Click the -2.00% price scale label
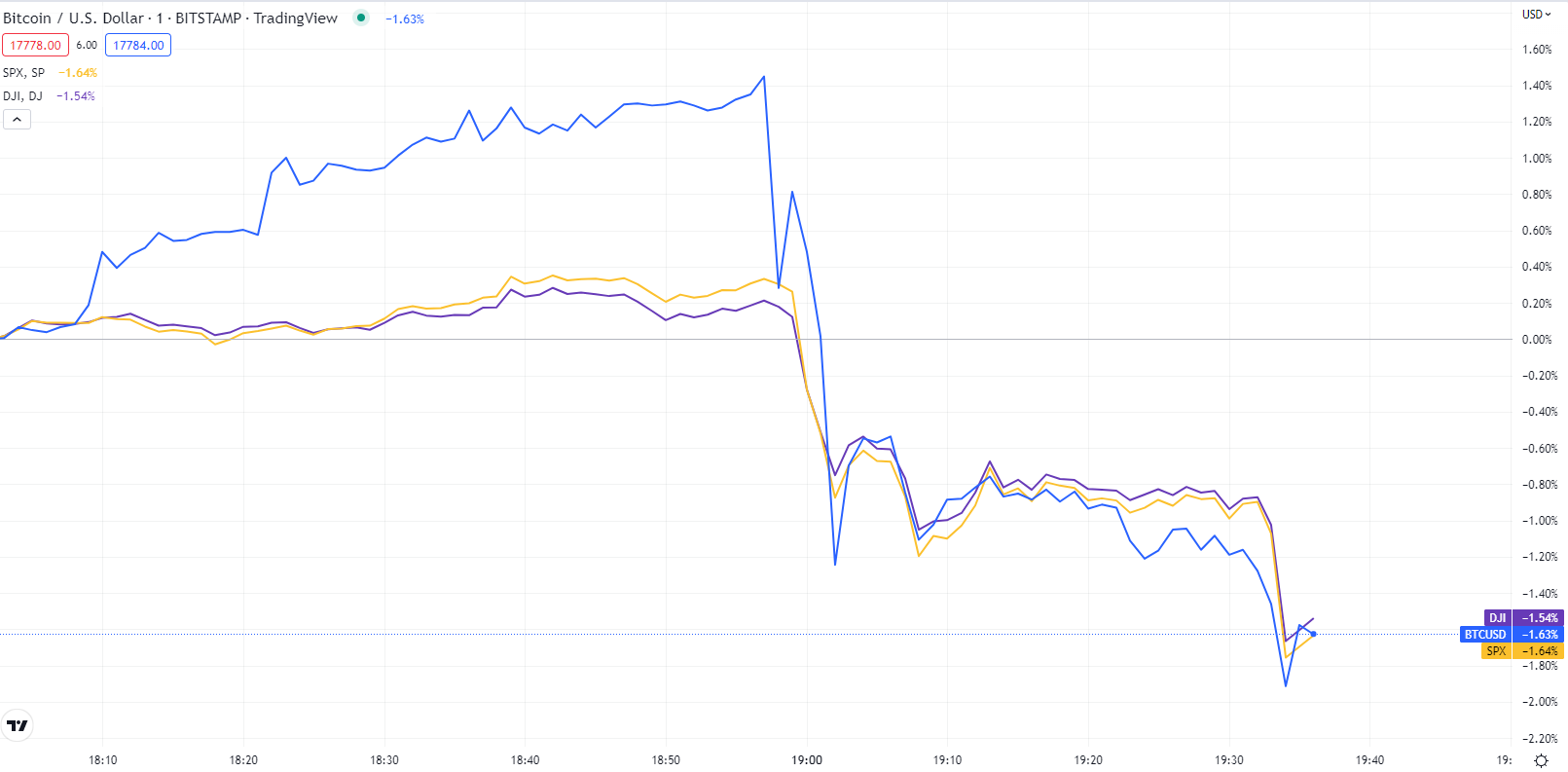 point(1540,702)
